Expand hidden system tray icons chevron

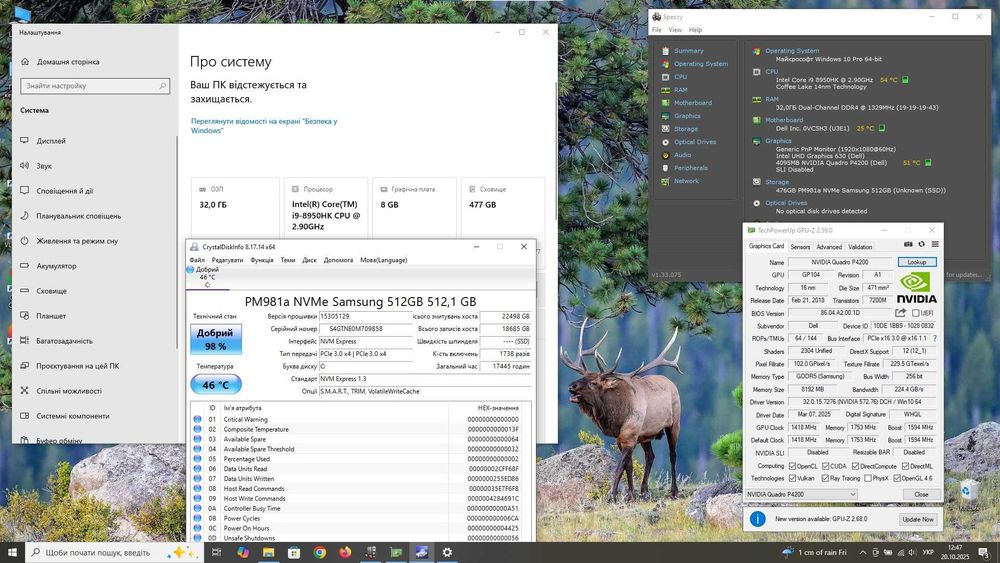coord(863,553)
